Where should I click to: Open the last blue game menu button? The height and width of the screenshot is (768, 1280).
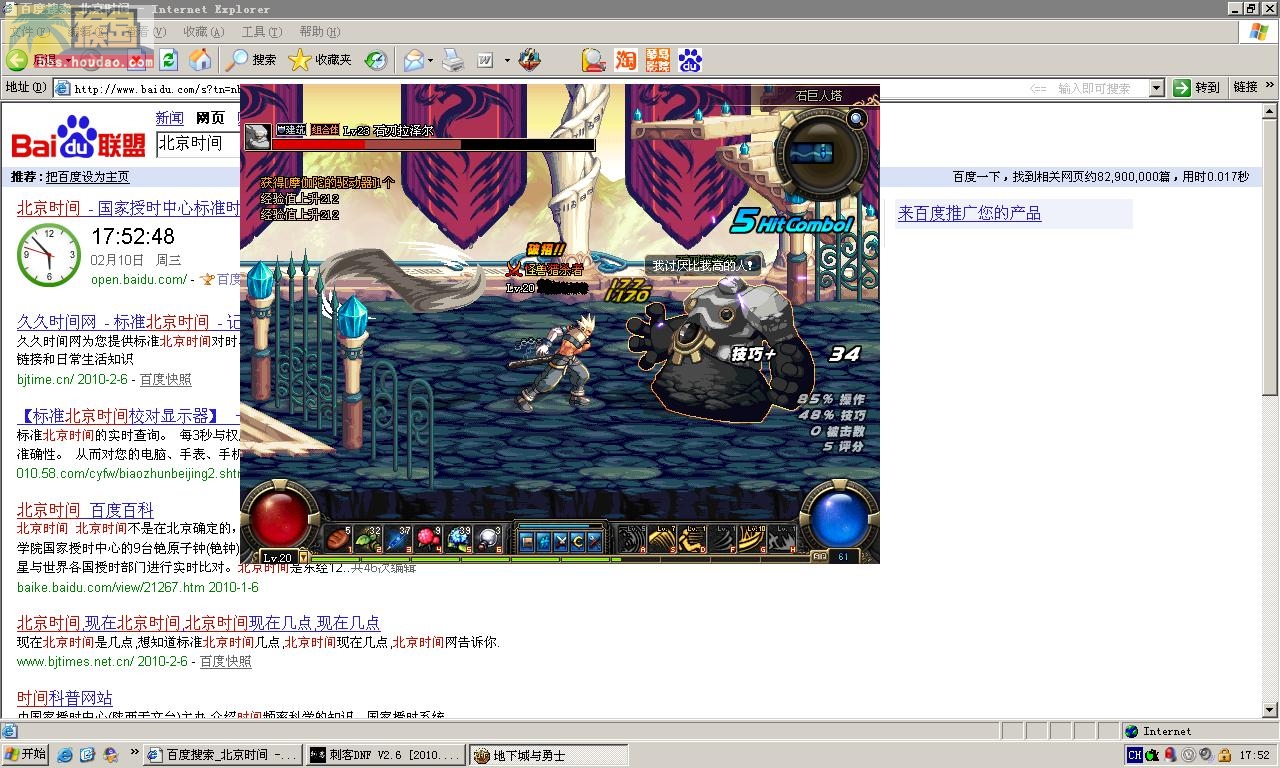tap(595, 541)
